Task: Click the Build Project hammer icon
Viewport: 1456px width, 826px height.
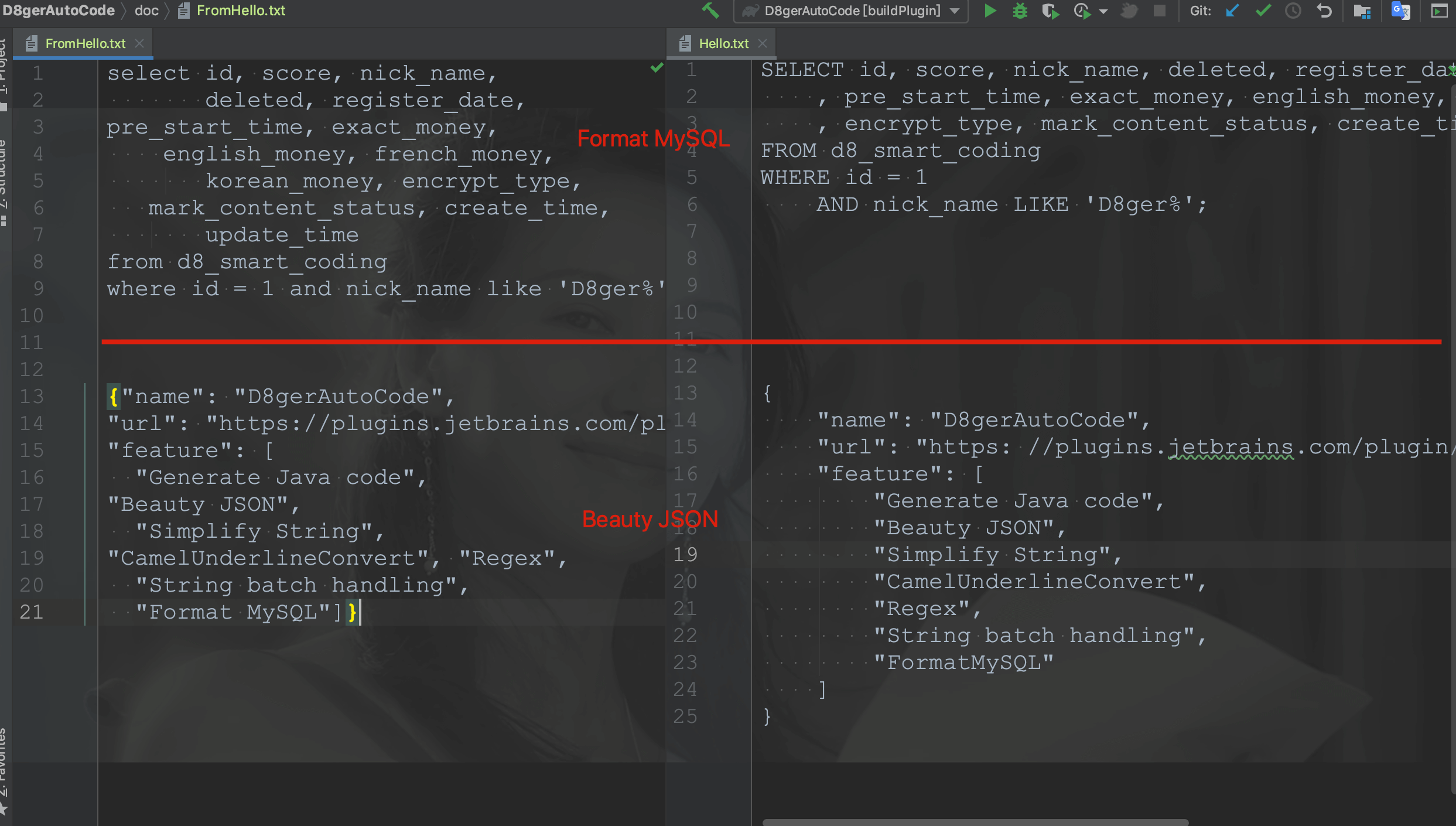Action: pos(710,11)
